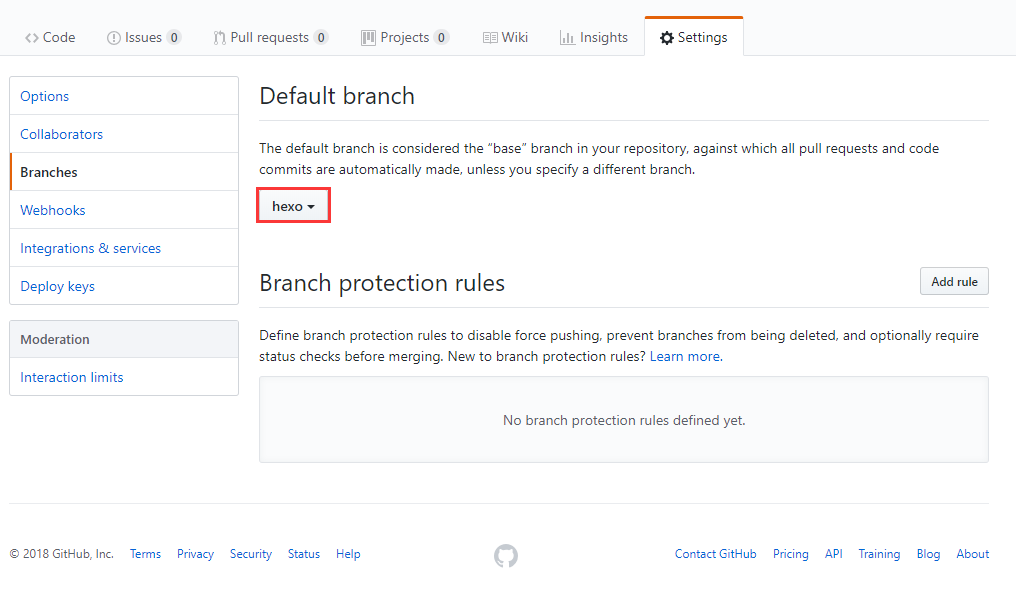Click the Settings gear icon
Viewport: 1016px width, 591px height.
pos(666,38)
